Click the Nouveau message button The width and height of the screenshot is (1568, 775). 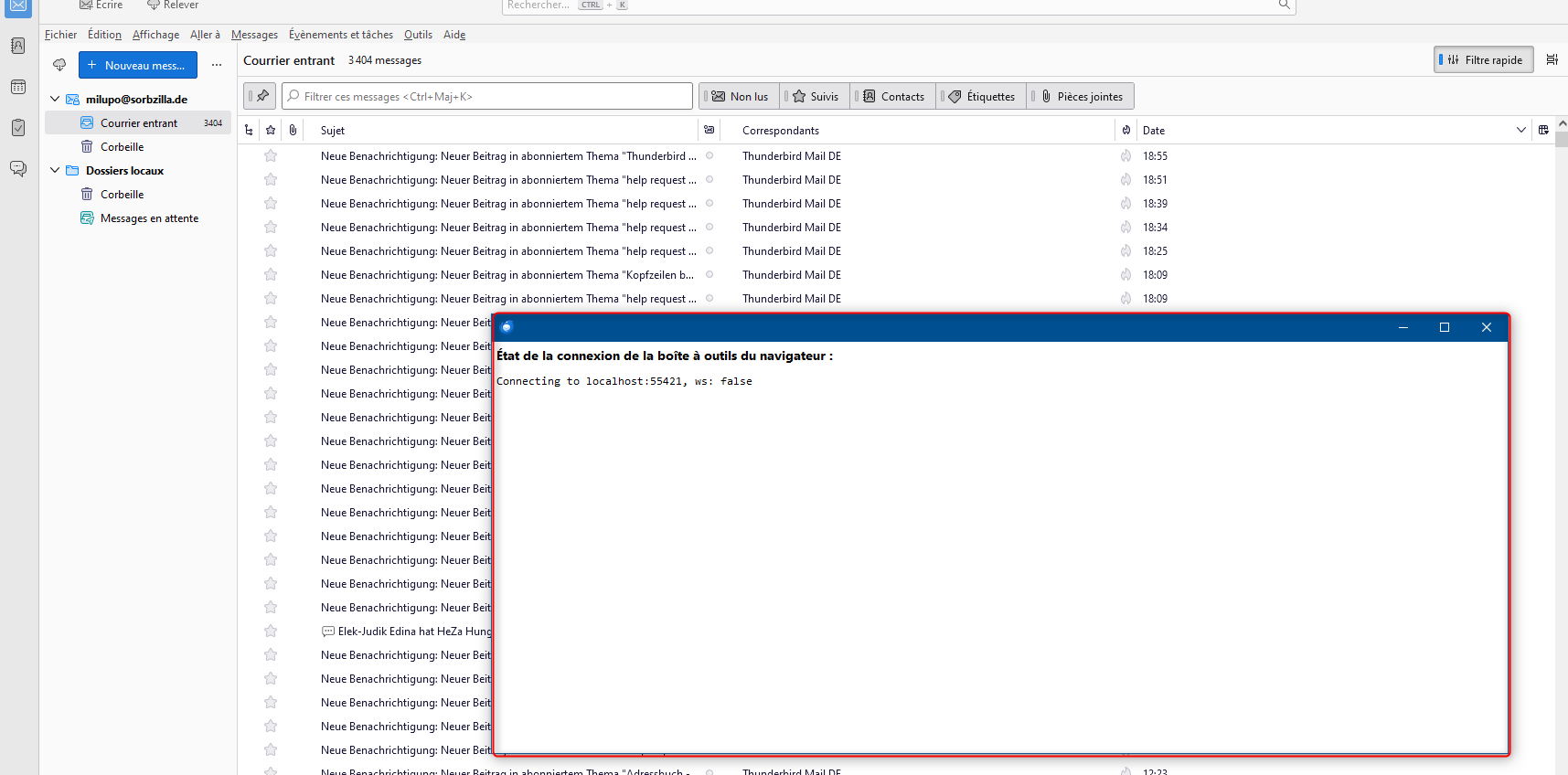138,65
